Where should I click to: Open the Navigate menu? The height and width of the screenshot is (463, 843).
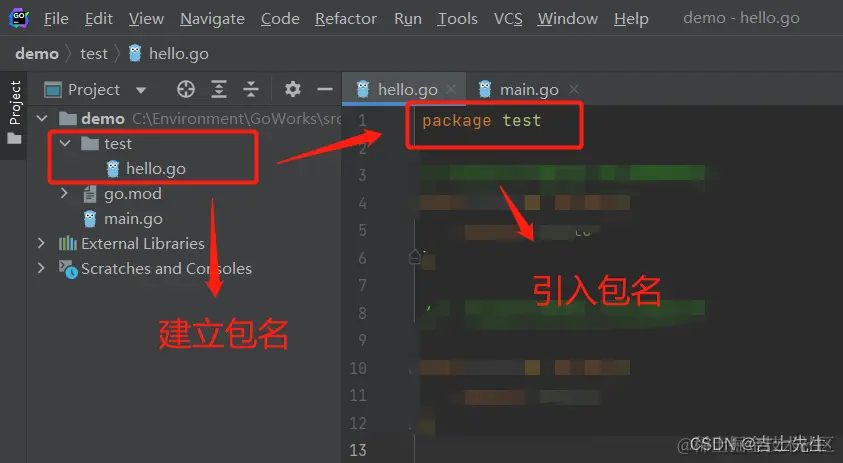(212, 19)
